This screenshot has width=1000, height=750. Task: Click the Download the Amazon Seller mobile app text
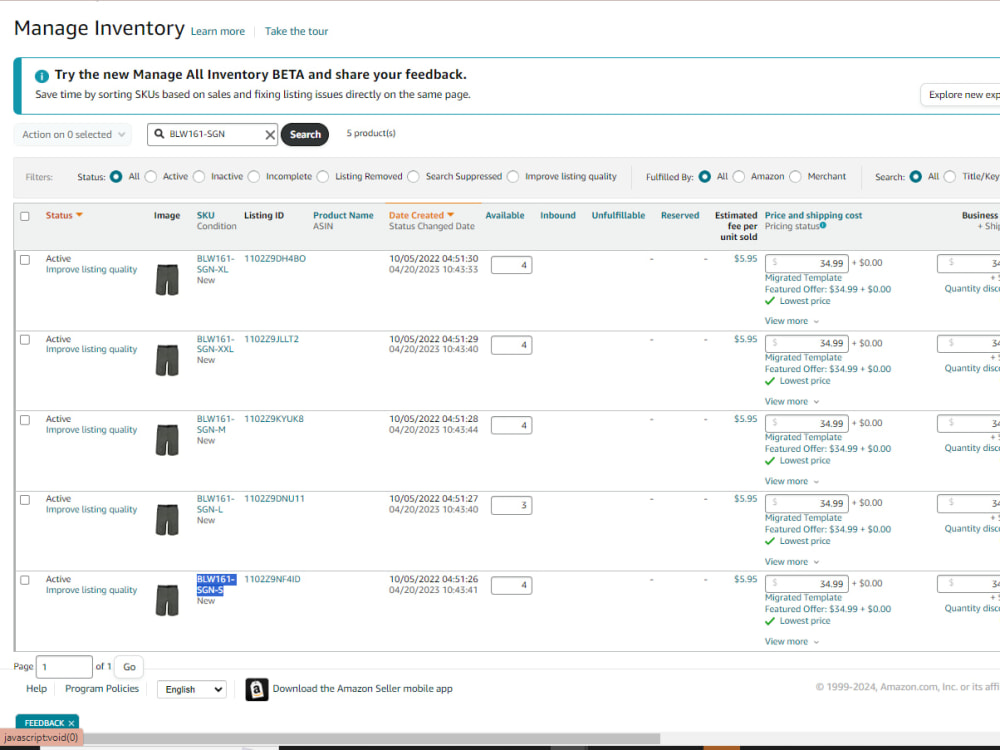click(362, 689)
